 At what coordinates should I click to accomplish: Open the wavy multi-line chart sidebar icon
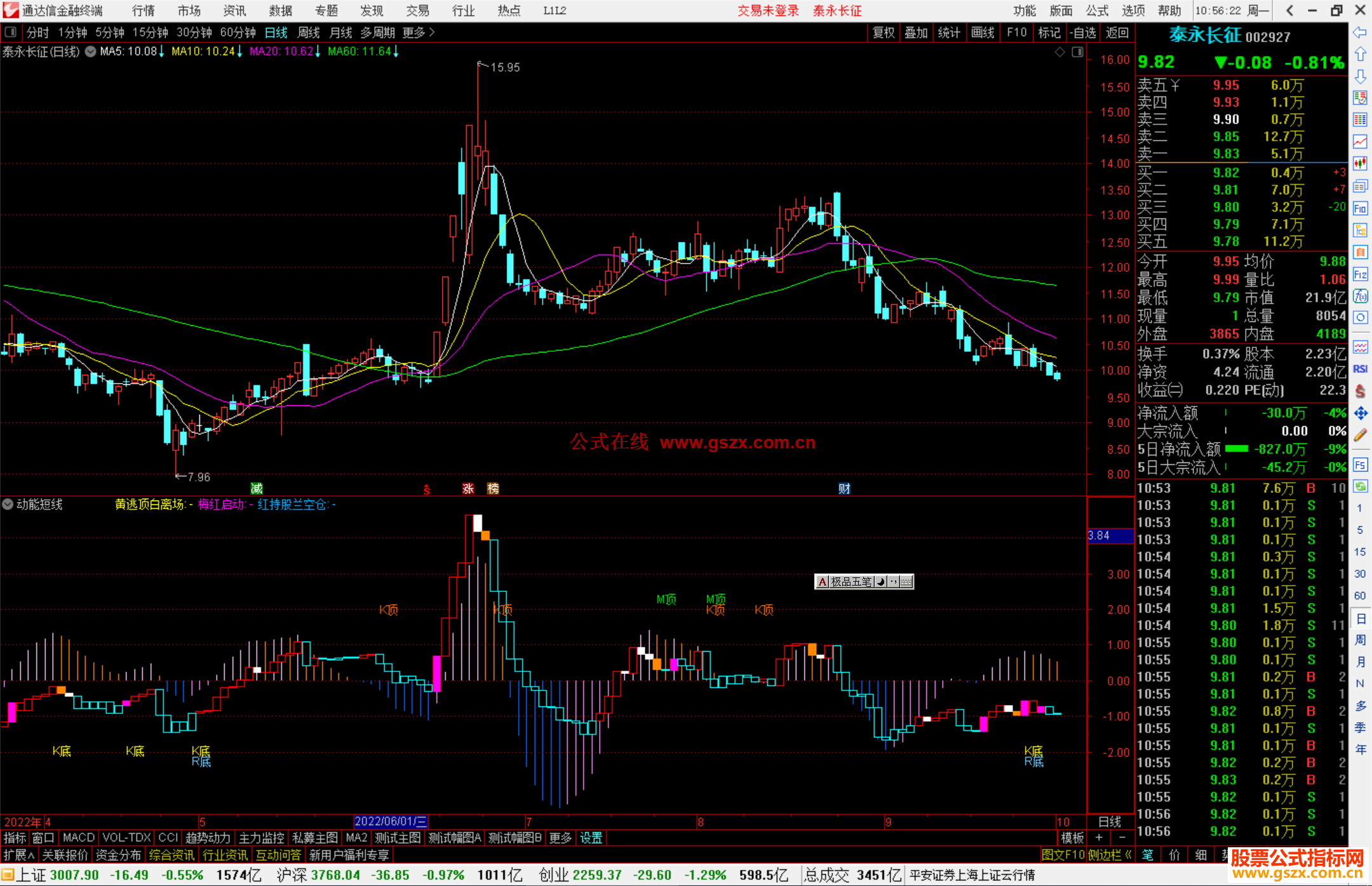click(x=1360, y=347)
